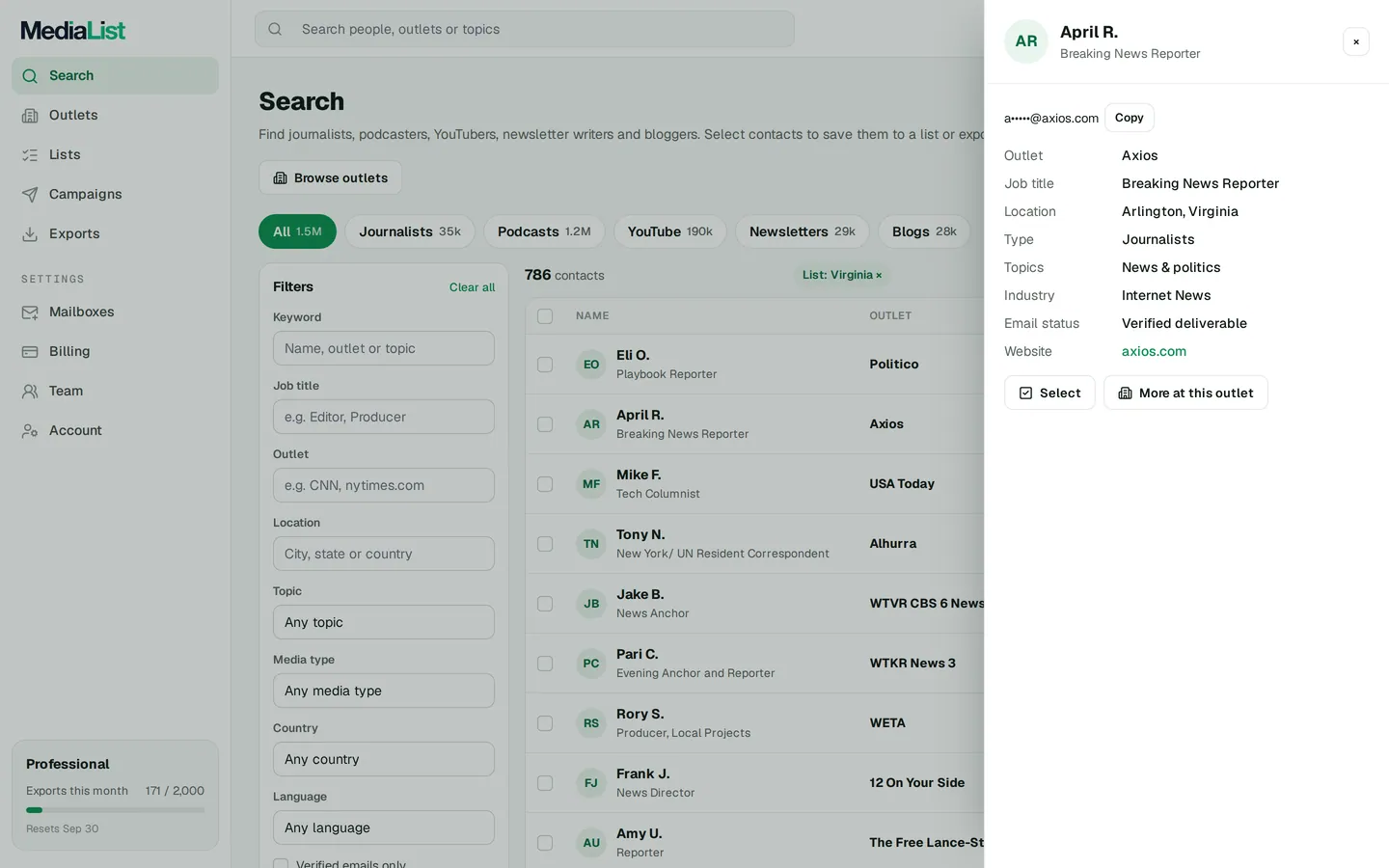Click the exports usage progress bar

click(x=115, y=810)
